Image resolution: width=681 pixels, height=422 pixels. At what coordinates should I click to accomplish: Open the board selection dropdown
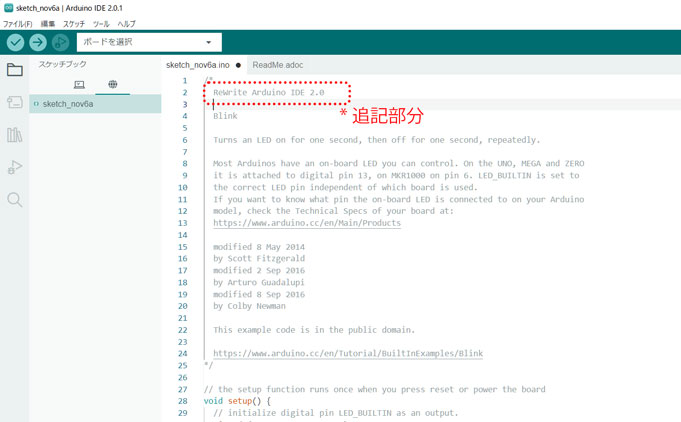pyautogui.click(x=149, y=42)
